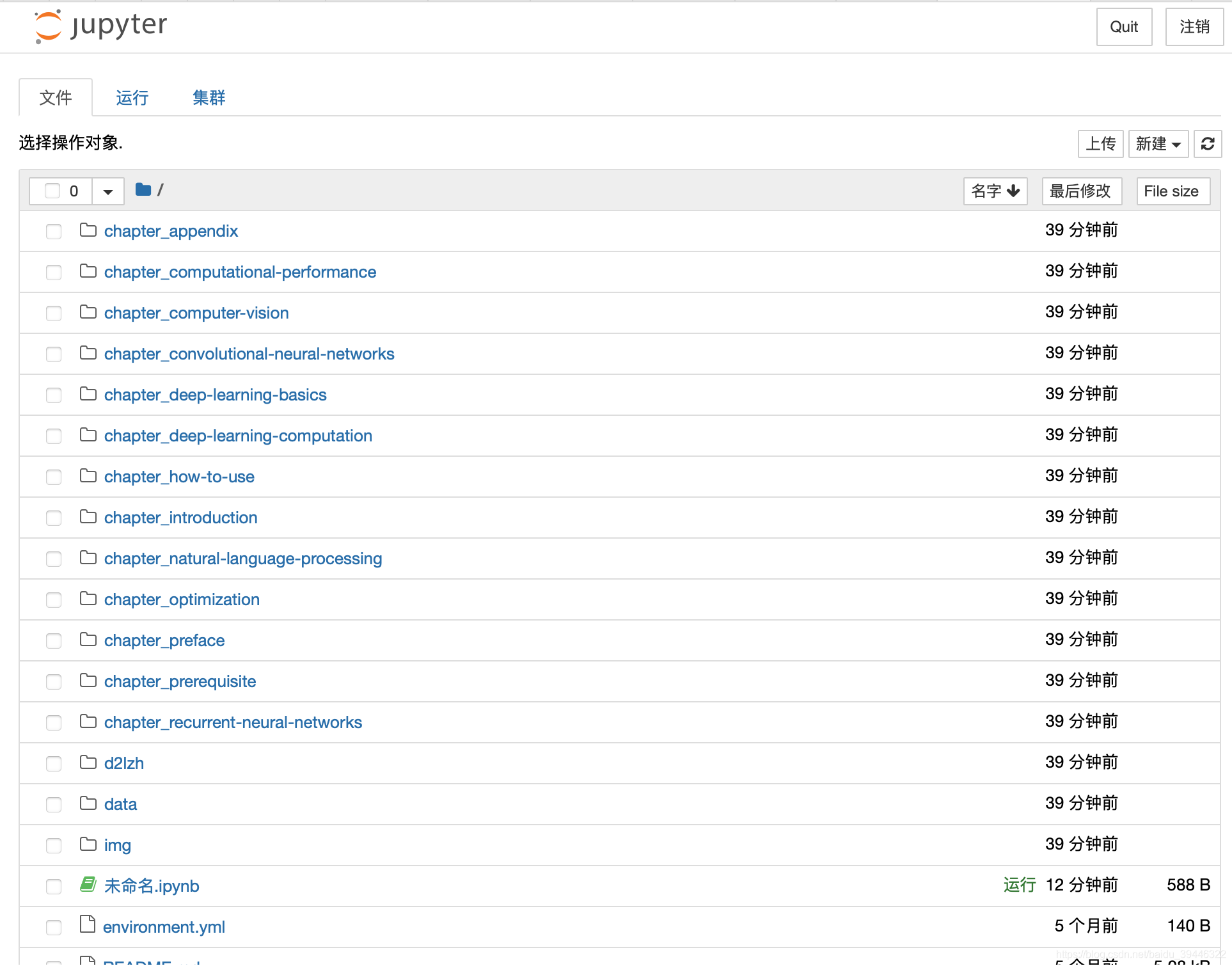Expand the selection type dropdown caret
Image resolution: width=1232 pixels, height=966 pixels.
coord(108,191)
